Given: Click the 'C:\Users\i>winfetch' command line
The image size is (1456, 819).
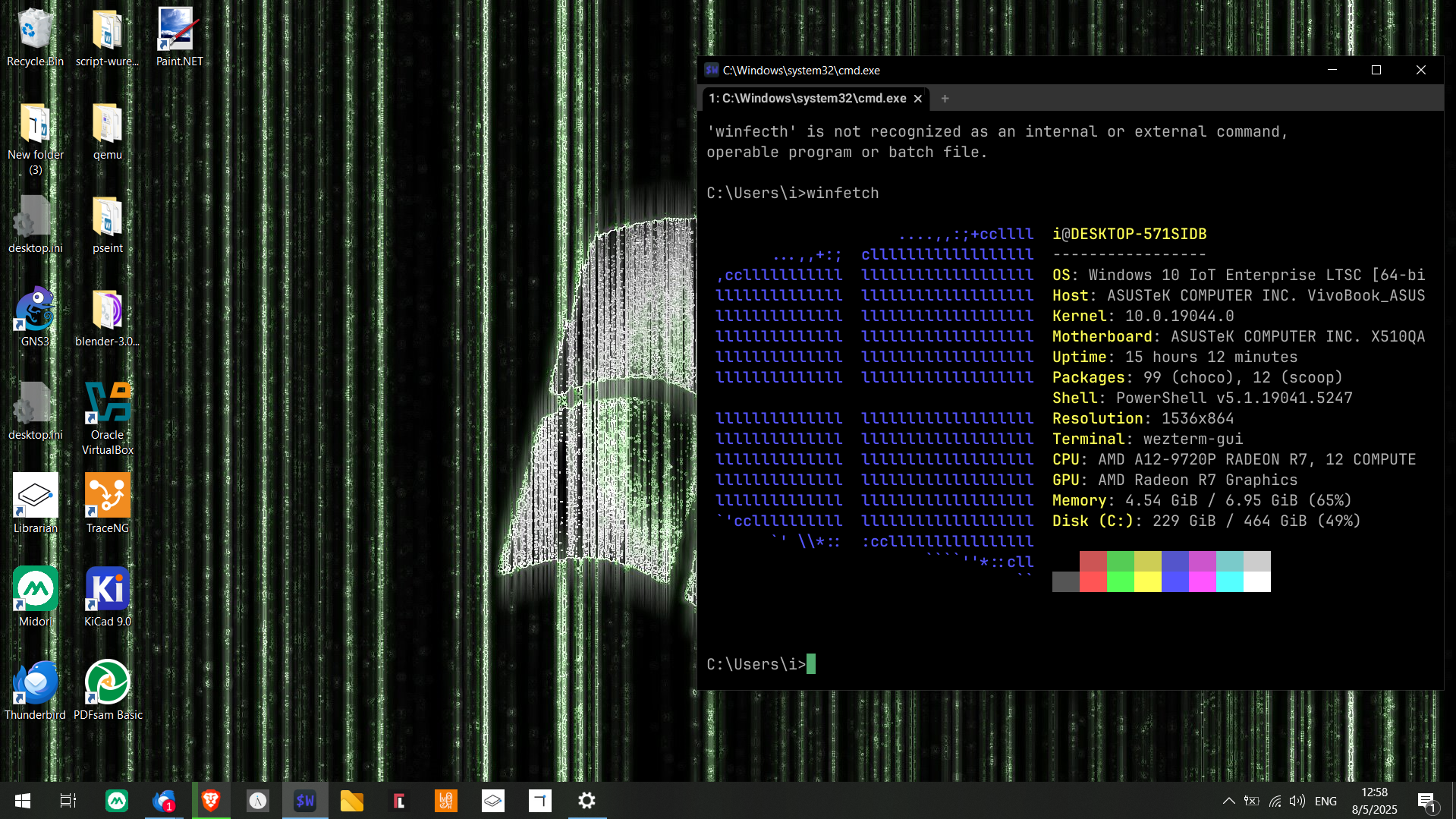Looking at the screenshot, I should point(793,194).
